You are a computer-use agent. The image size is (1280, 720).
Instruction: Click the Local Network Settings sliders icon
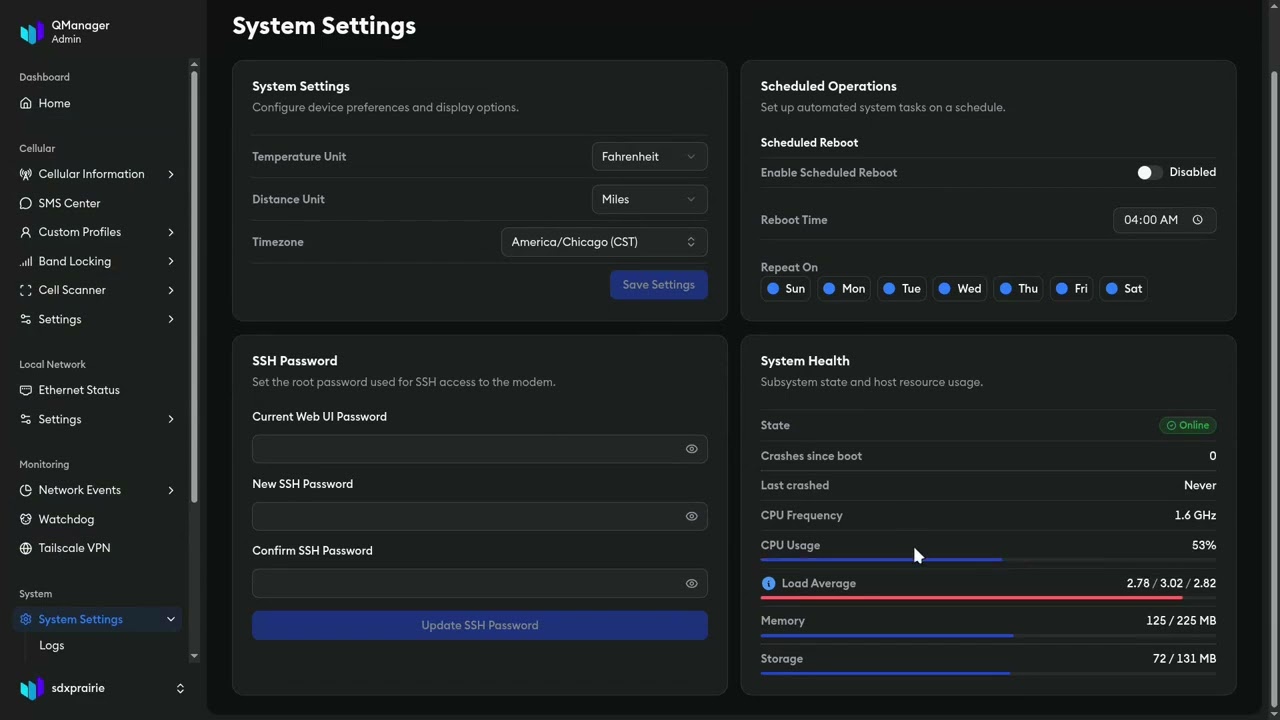point(26,419)
